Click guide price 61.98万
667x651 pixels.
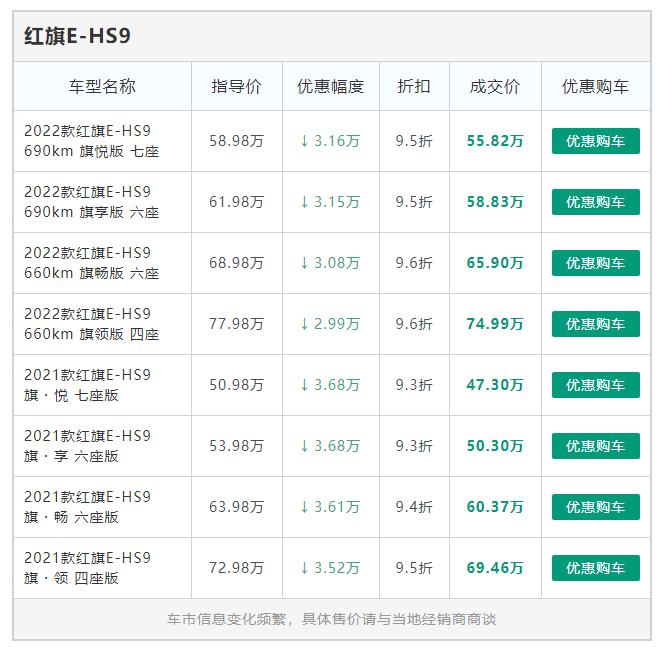pos(237,202)
